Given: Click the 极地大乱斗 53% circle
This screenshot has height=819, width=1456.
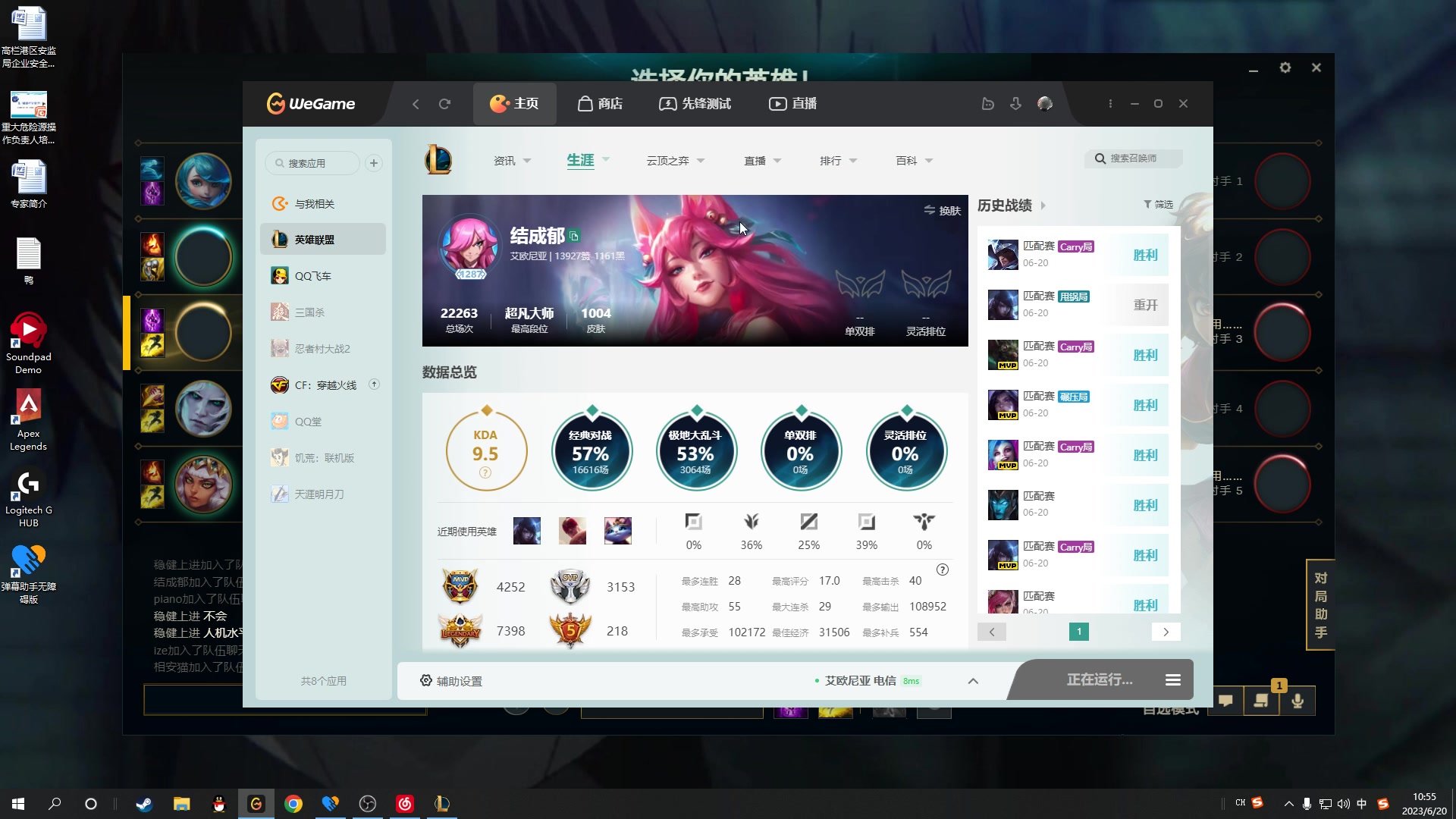Looking at the screenshot, I should 695,452.
